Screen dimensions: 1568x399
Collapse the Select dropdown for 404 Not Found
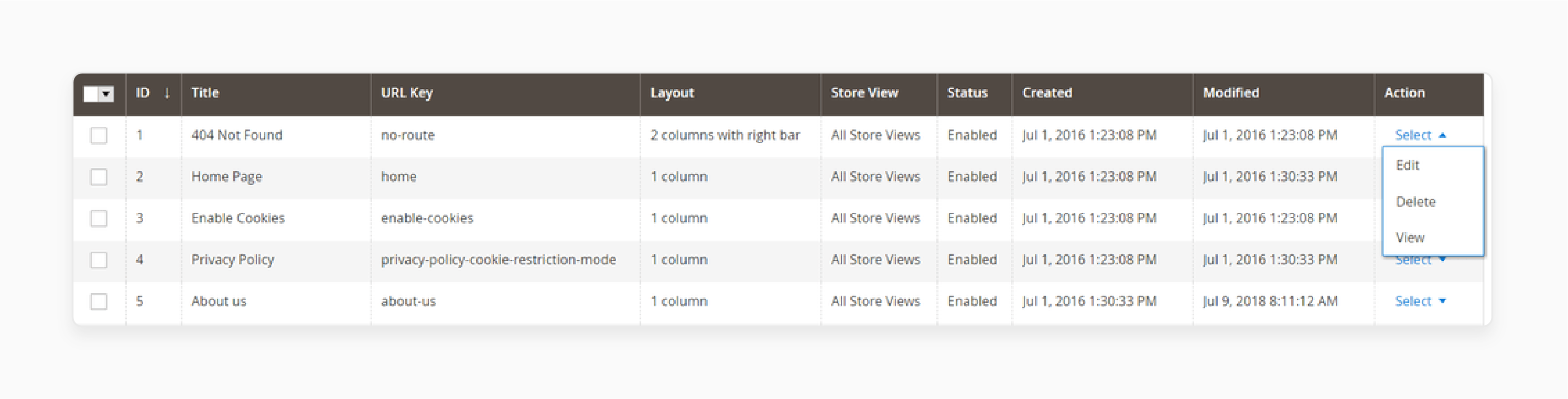pos(1420,135)
